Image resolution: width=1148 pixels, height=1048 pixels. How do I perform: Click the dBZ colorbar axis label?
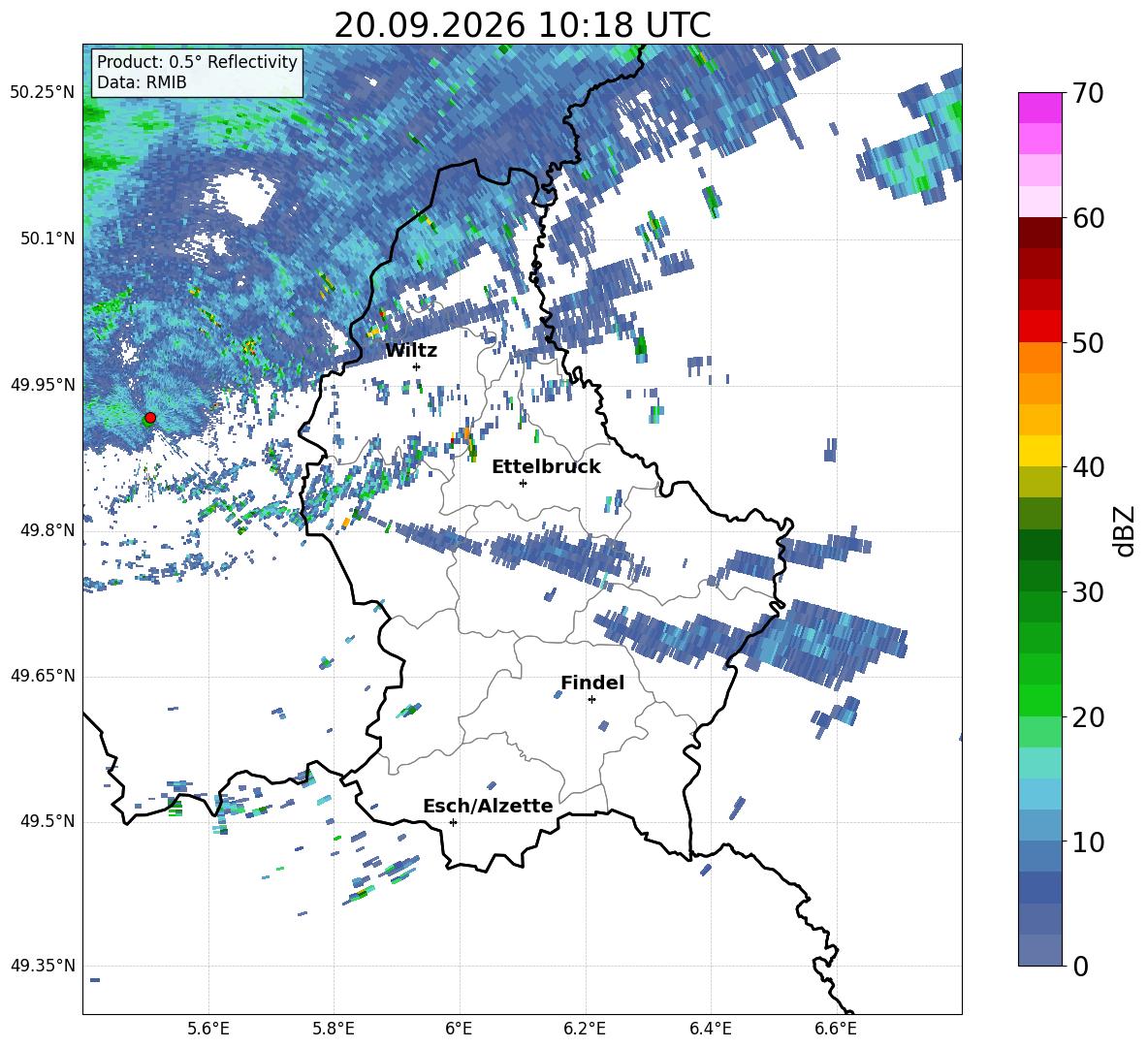1126,530
